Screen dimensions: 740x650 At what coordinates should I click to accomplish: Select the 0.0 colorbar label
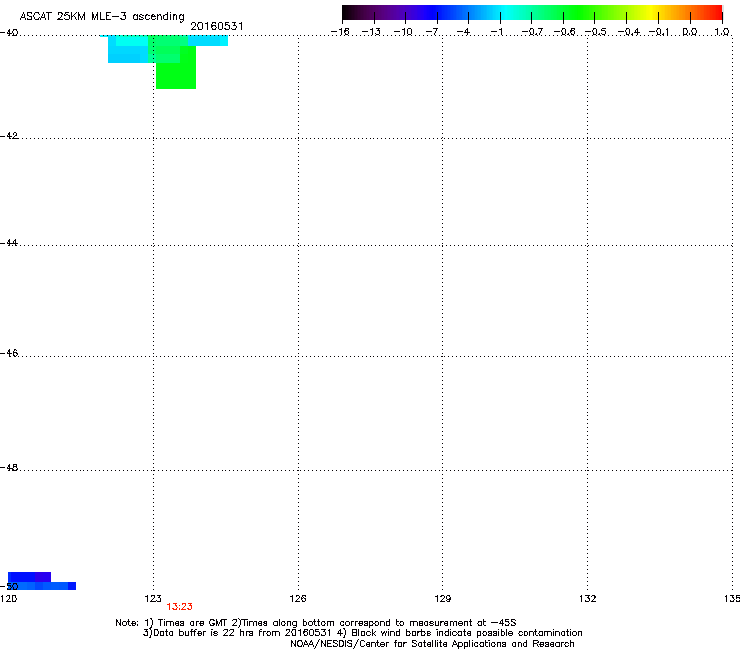click(x=690, y=32)
